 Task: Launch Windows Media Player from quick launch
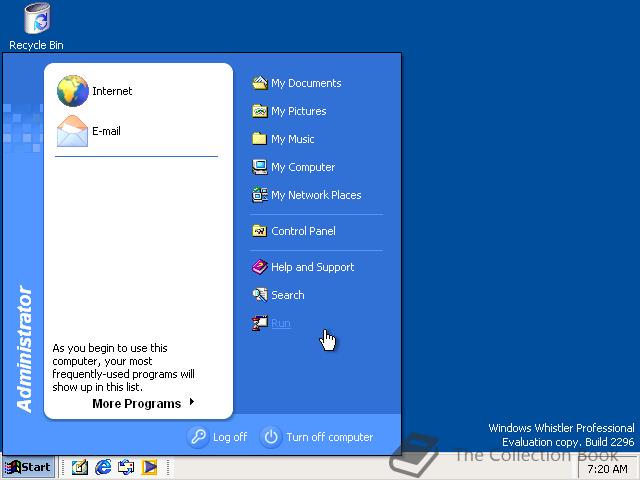coord(149,467)
